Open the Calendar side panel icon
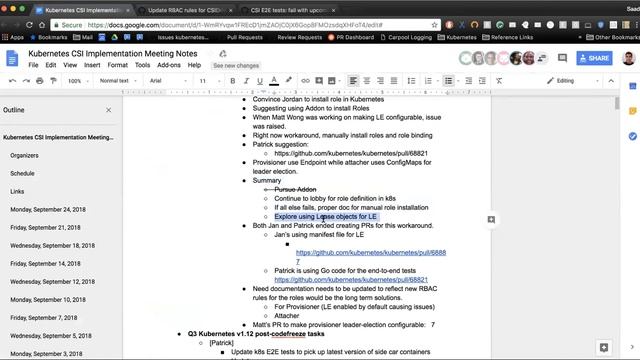Image resolution: width=640 pixels, height=360 pixels. (633, 86)
